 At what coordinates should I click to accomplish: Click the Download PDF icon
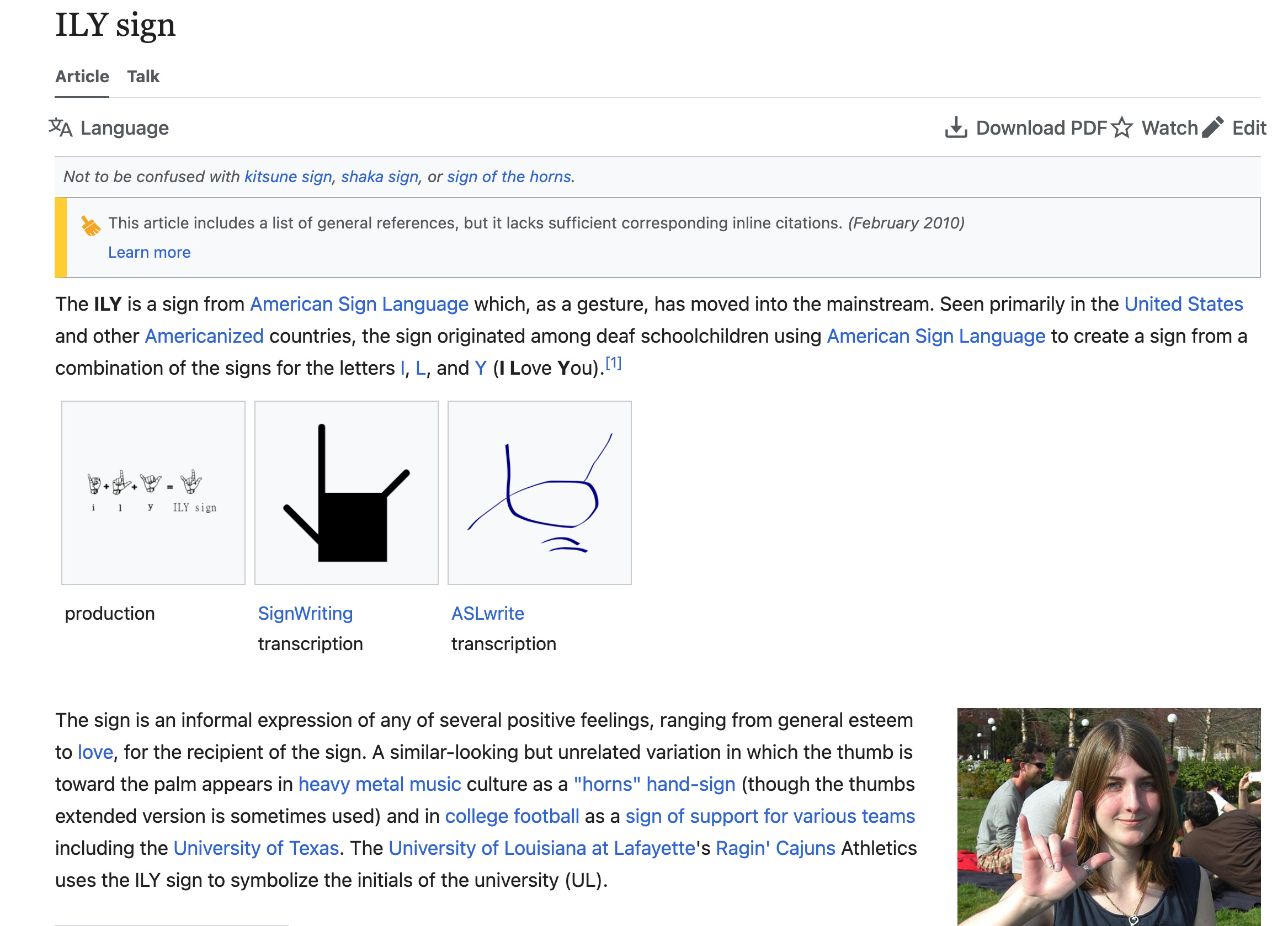(956, 127)
